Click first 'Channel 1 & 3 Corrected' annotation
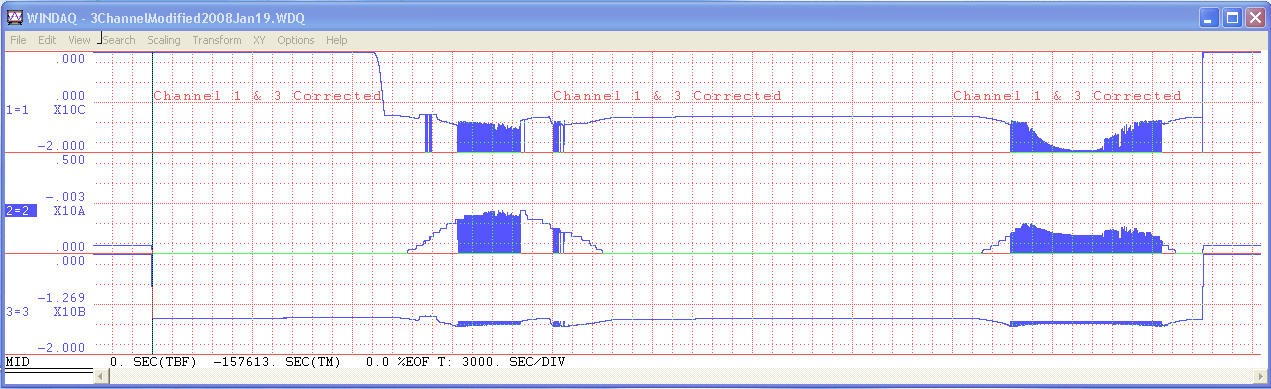1271x389 pixels. [267, 96]
